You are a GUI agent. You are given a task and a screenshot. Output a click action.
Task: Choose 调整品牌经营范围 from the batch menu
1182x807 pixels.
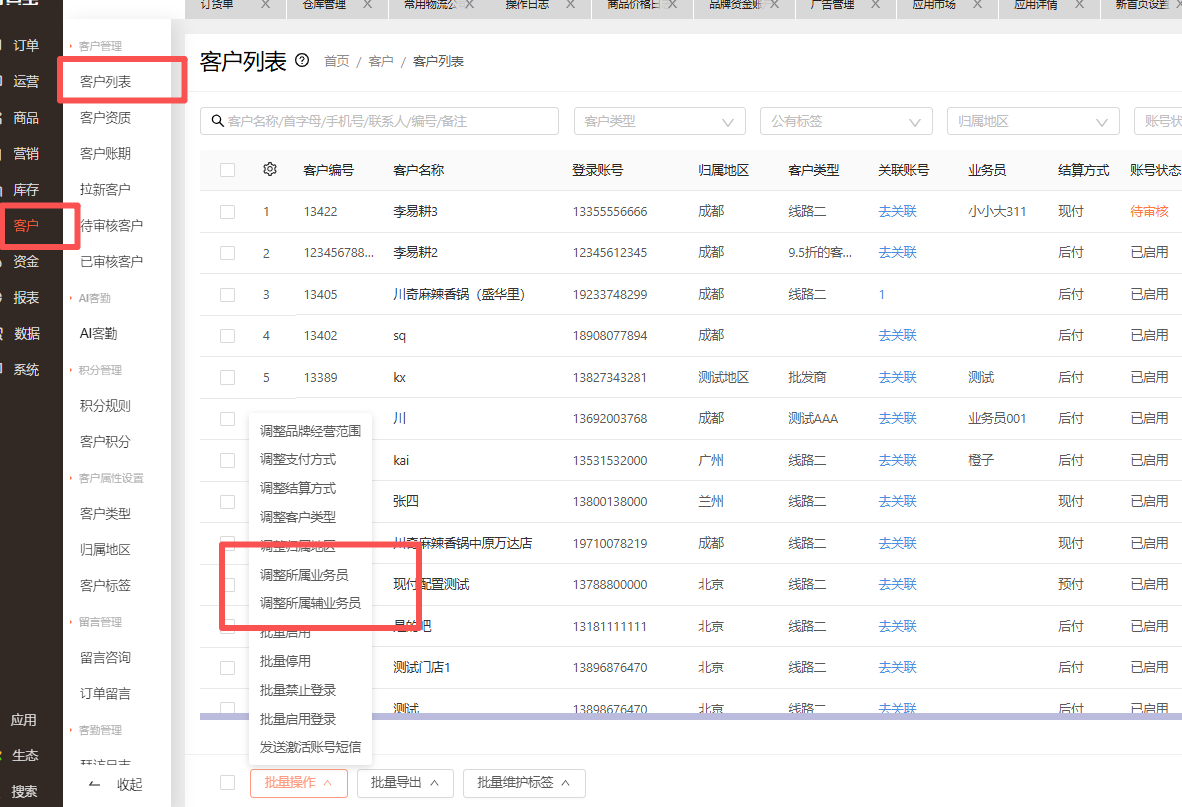tap(311, 431)
